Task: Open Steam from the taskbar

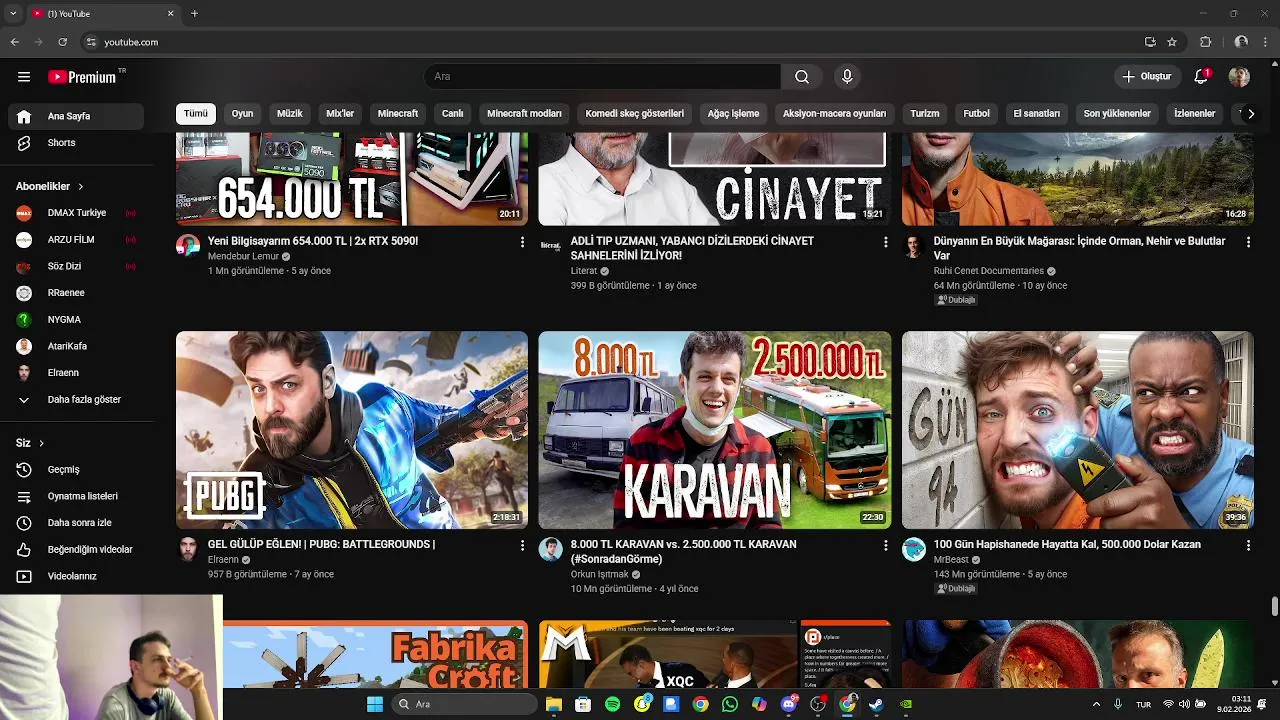Action: point(876,704)
